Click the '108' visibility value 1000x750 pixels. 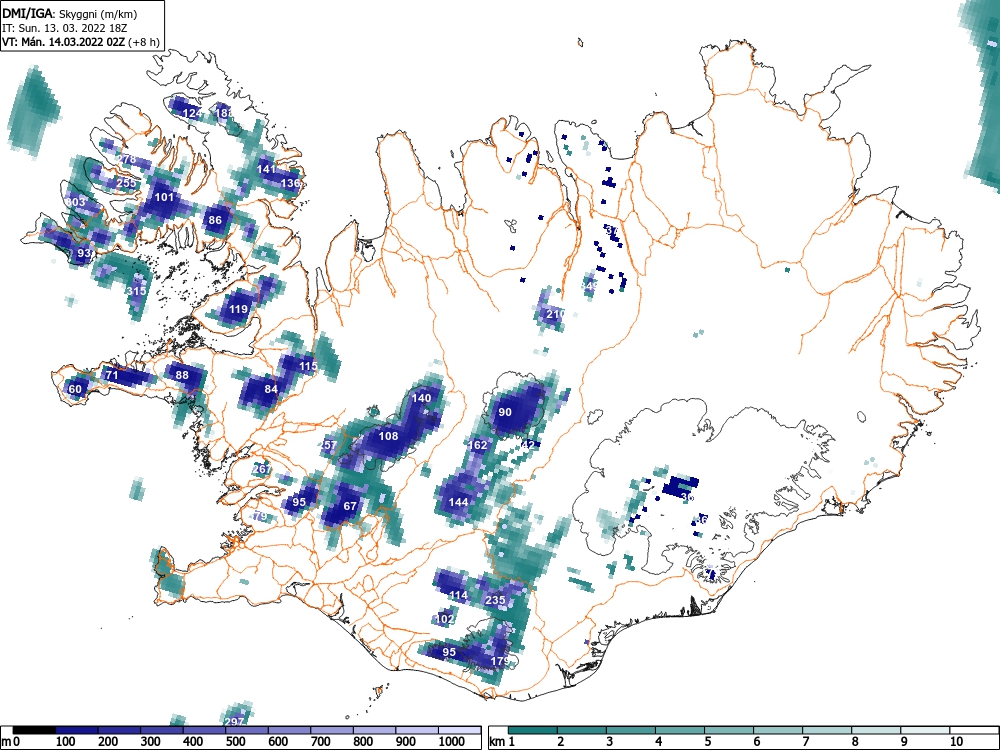[x=388, y=436]
